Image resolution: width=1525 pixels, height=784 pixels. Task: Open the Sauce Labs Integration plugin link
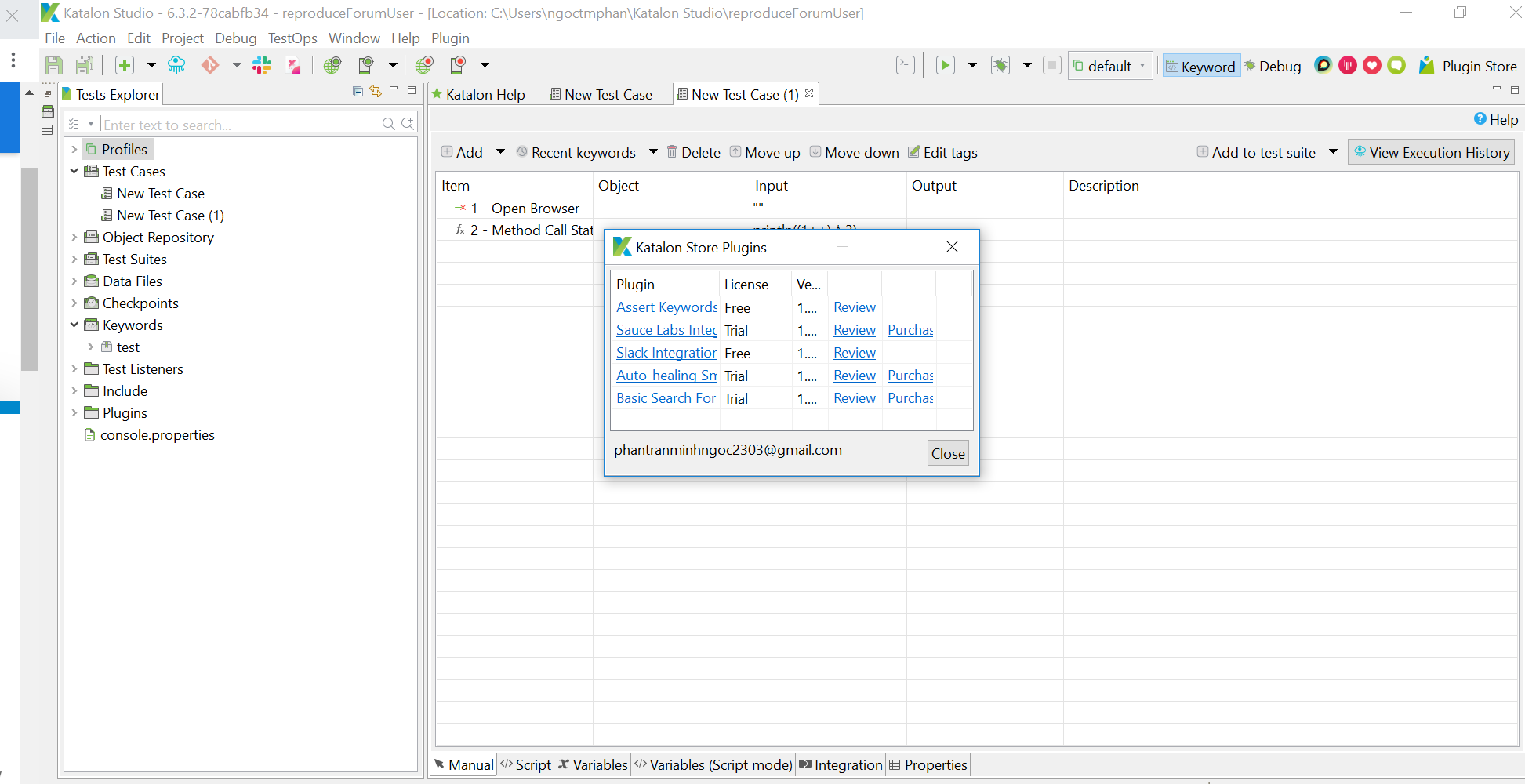click(666, 330)
